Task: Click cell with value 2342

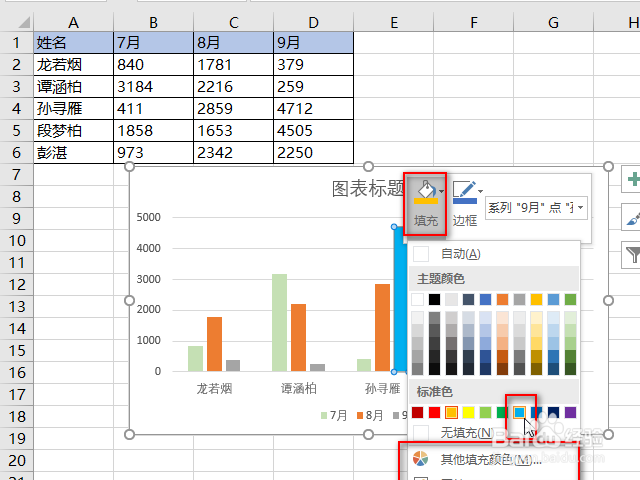Action: (x=233, y=153)
